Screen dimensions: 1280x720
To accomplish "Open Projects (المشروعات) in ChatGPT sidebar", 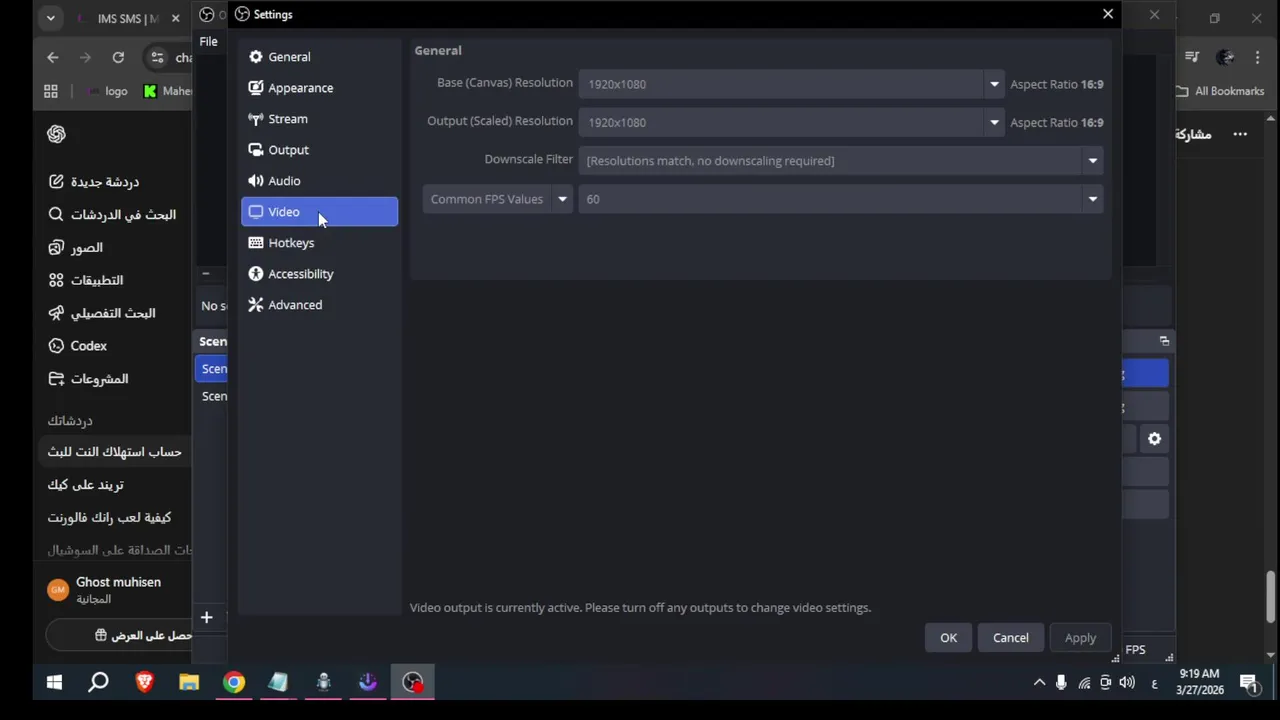I will [88, 379].
